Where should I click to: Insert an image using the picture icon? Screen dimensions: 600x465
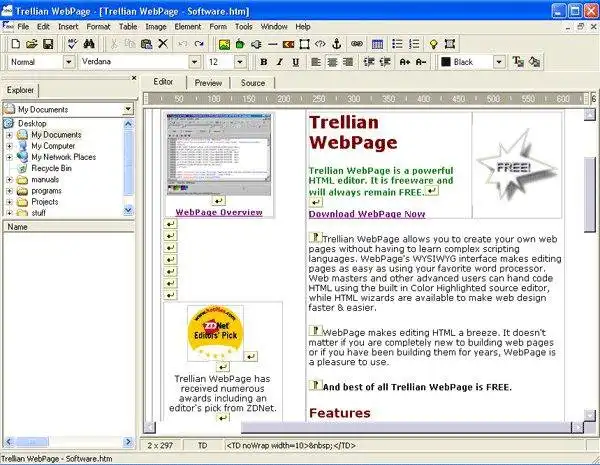[x=224, y=44]
